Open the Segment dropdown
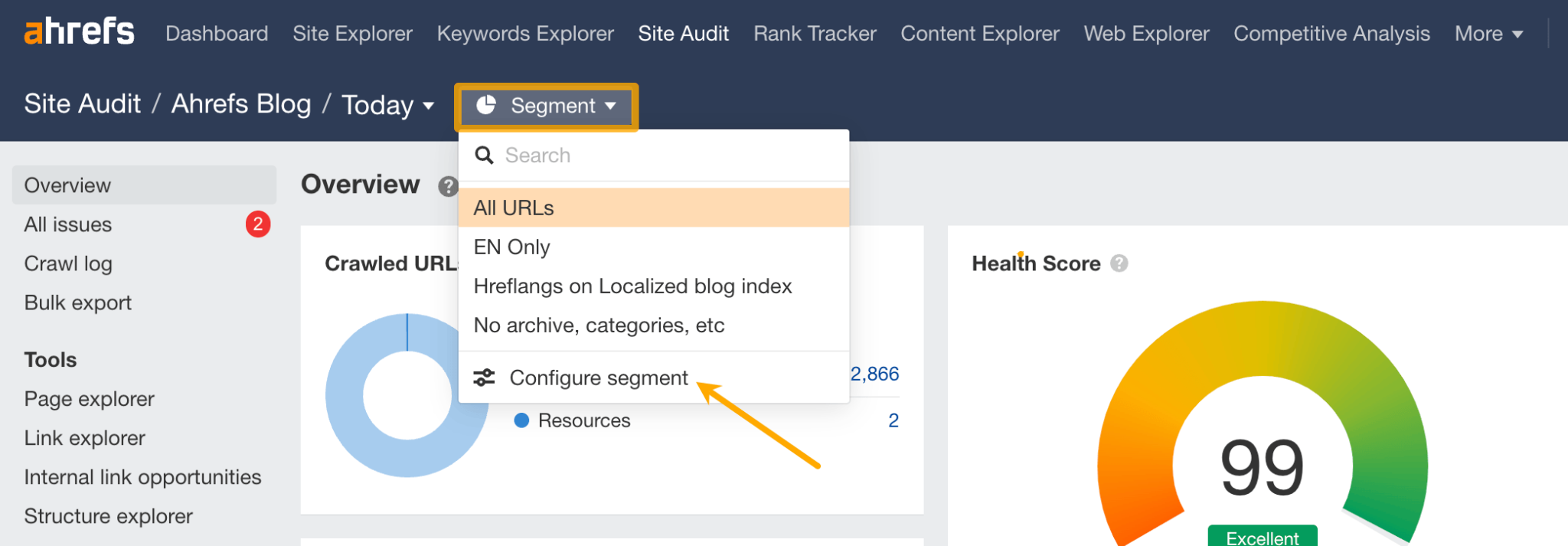Image resolution: width=1568 pixels, height=546 pixels. 547,106
